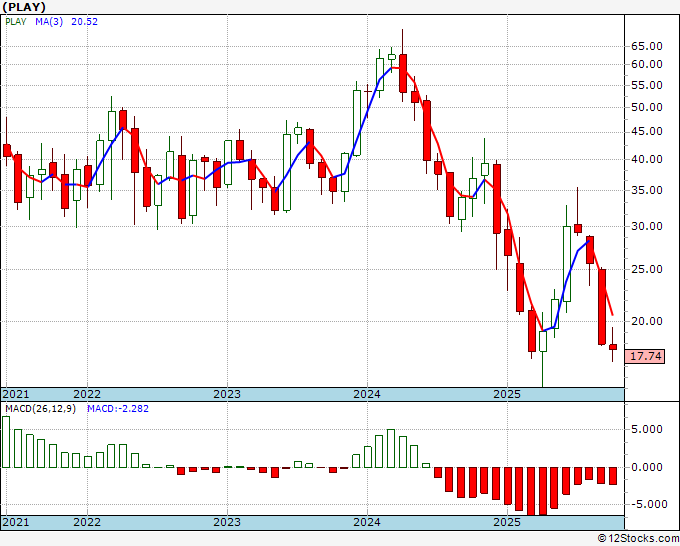
Task: Click the MA value 20.52
Action: click(85, 22)
